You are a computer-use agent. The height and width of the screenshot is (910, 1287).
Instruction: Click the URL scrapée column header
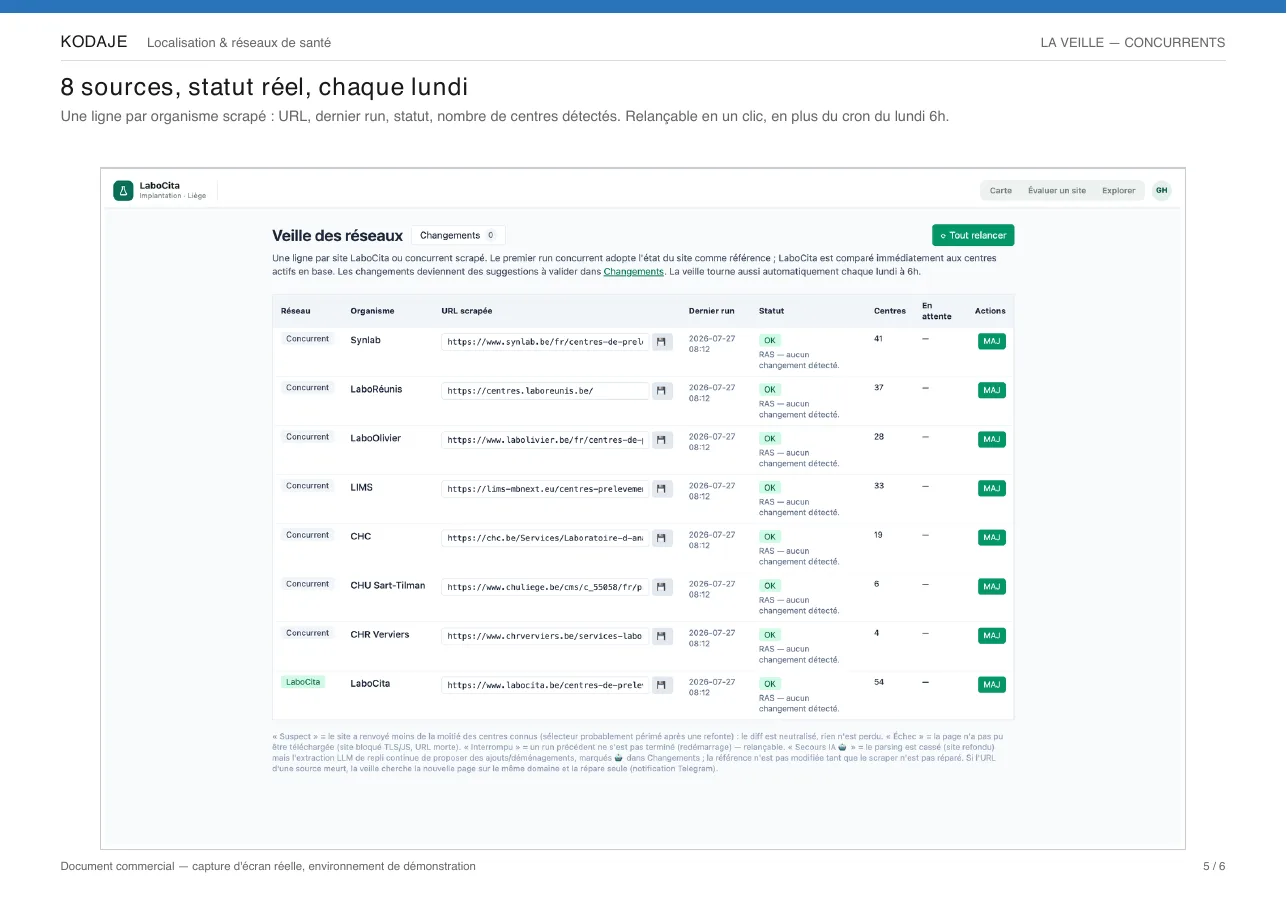tap(466, 311)
